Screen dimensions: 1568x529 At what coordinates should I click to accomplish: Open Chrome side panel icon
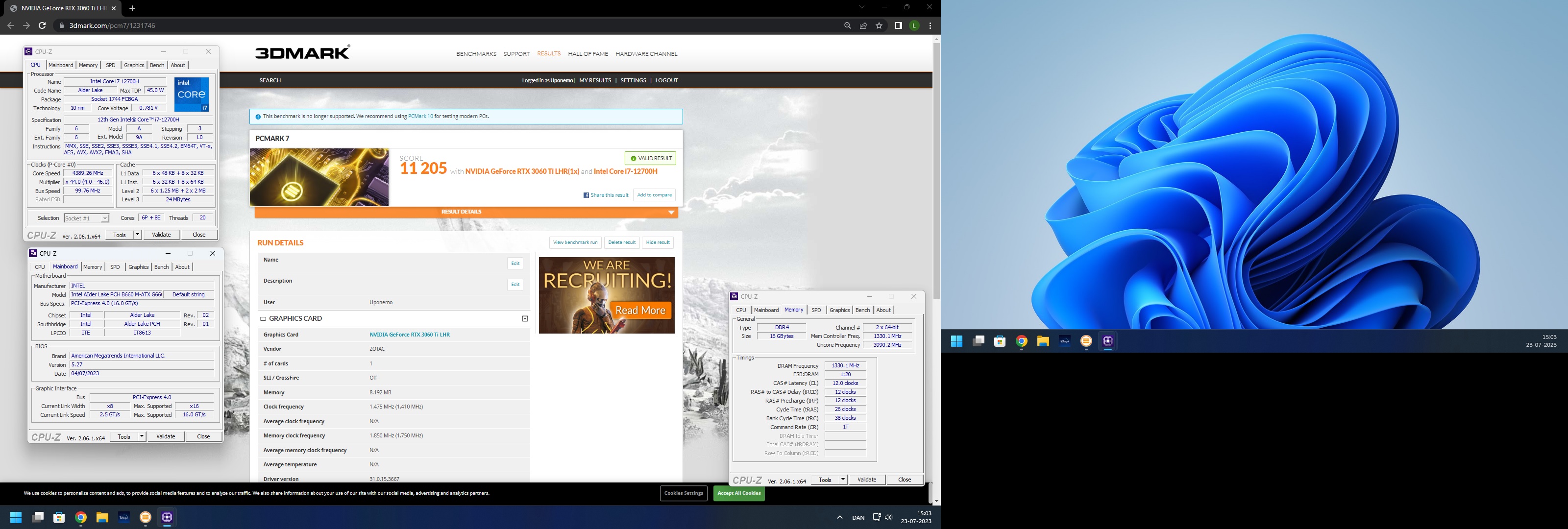(898, 25)
